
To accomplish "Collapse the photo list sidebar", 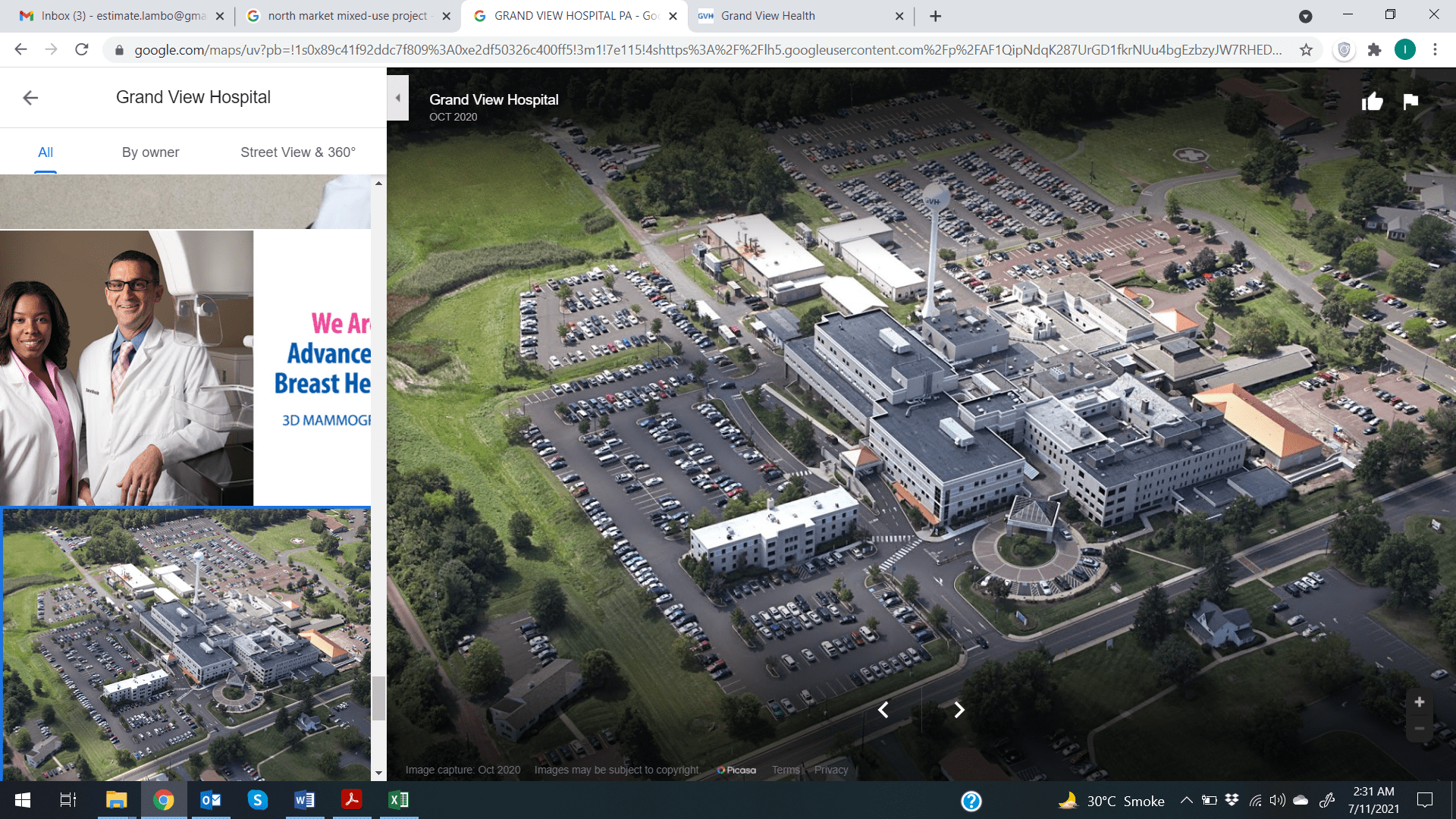I will pos(398,97).
